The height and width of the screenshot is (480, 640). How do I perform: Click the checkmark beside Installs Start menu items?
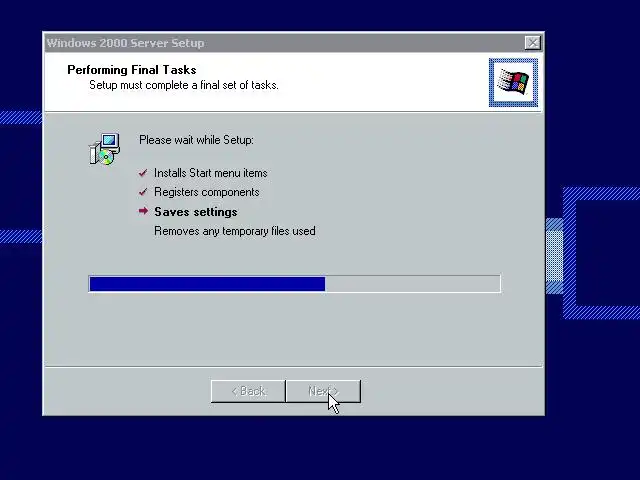click(143, 173)
